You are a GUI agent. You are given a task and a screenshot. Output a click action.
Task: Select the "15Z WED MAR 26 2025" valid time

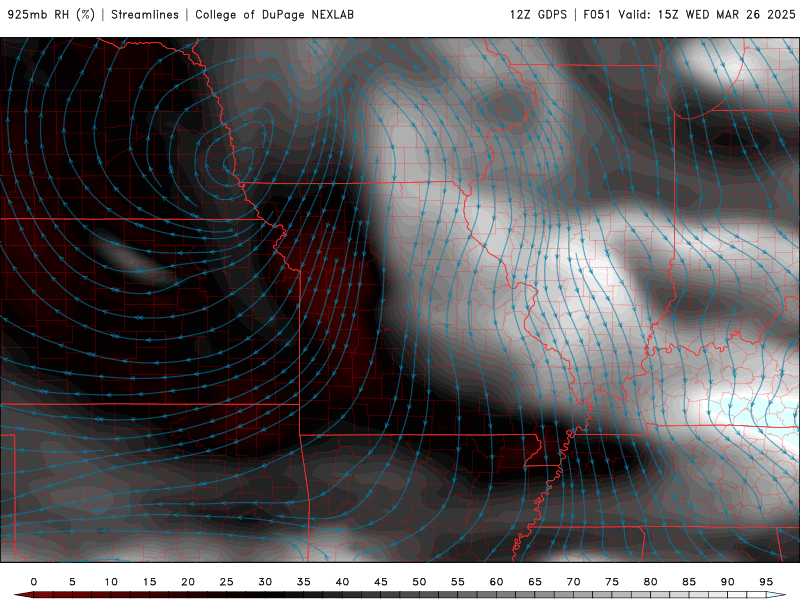click(x=727, y=14)
